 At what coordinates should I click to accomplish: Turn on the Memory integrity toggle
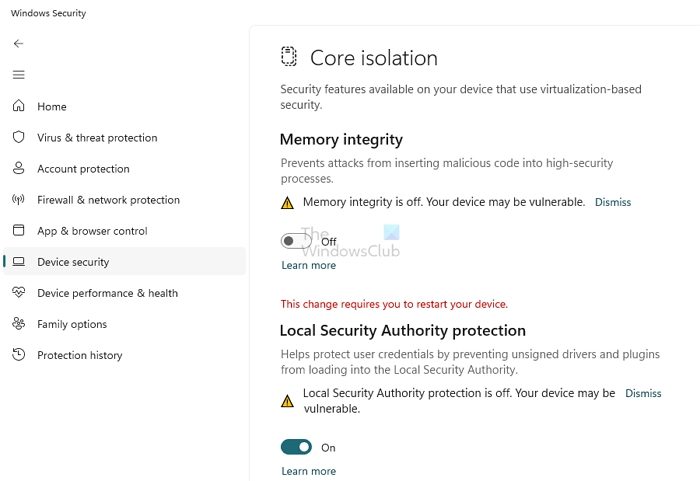pos(296,241)
